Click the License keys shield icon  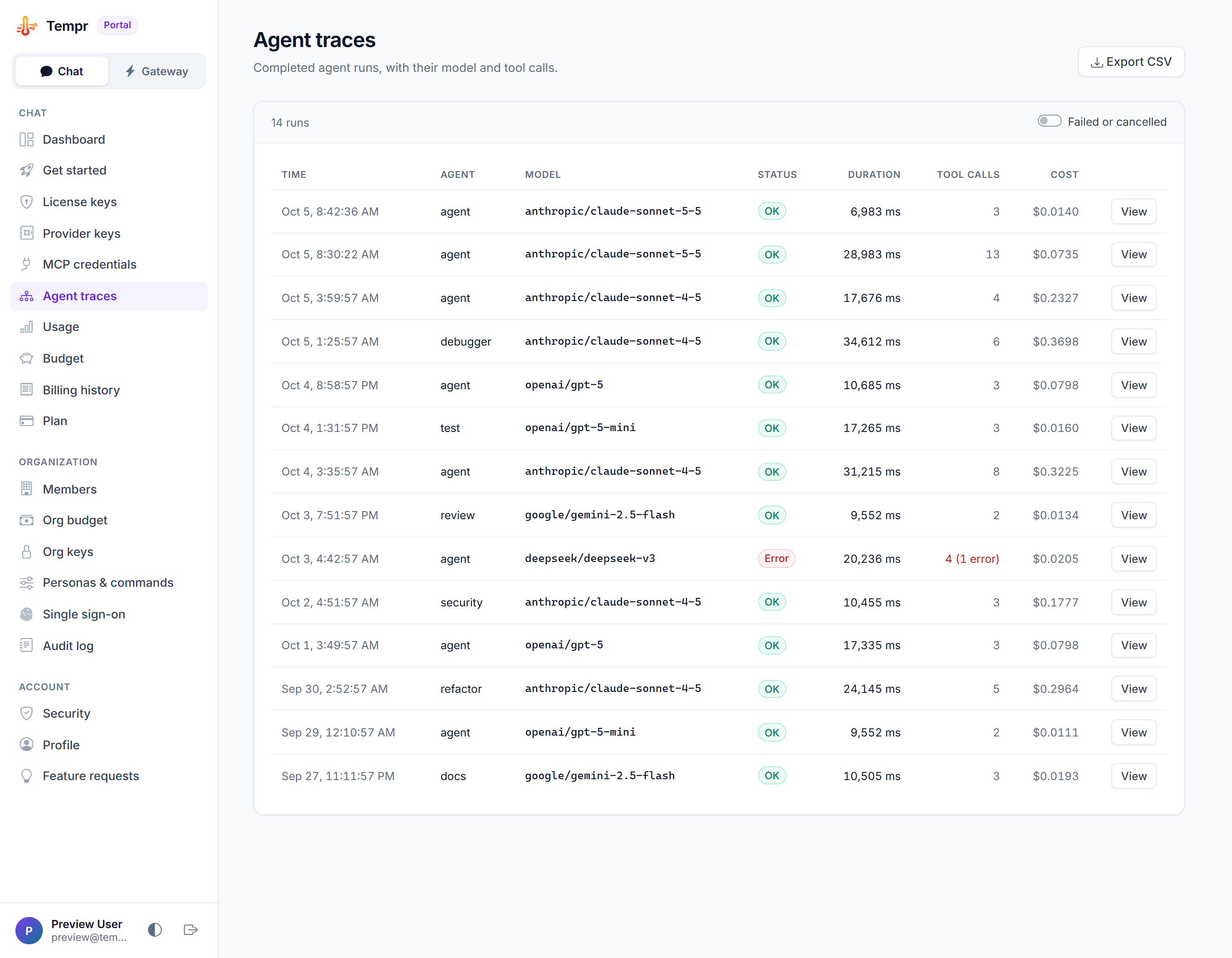27,202
